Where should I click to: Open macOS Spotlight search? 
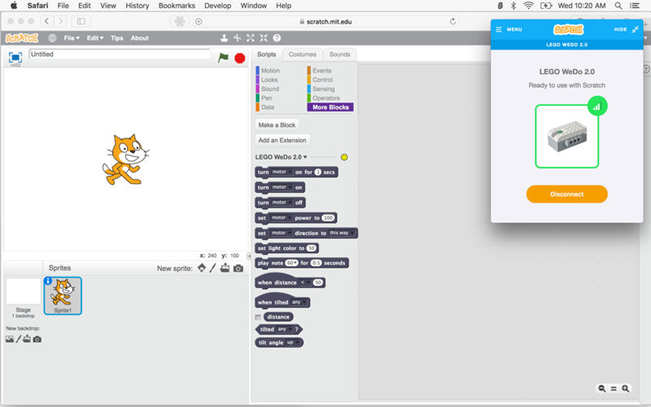(x=618, y=6)
